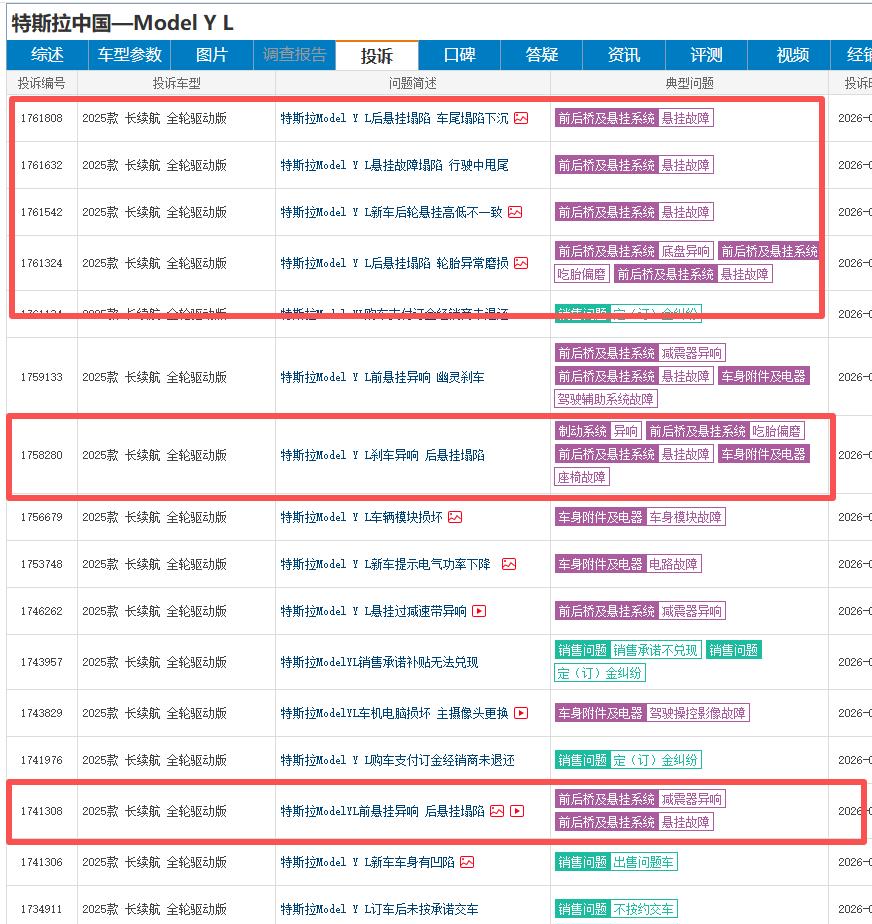Go to the 视频 tab
The width and height of the screenshot is (872, 924).
pyautogui.click(x=792, y=55)
